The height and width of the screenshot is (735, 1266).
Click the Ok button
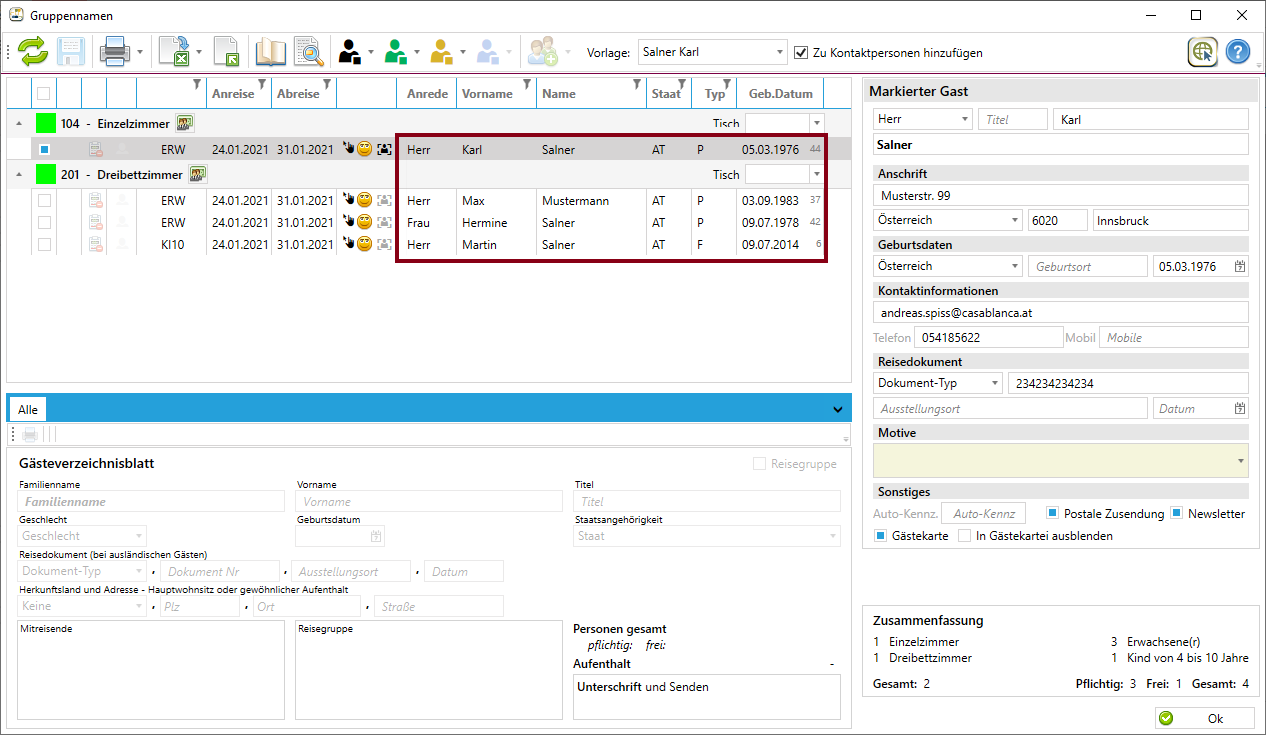(1205, 718)
